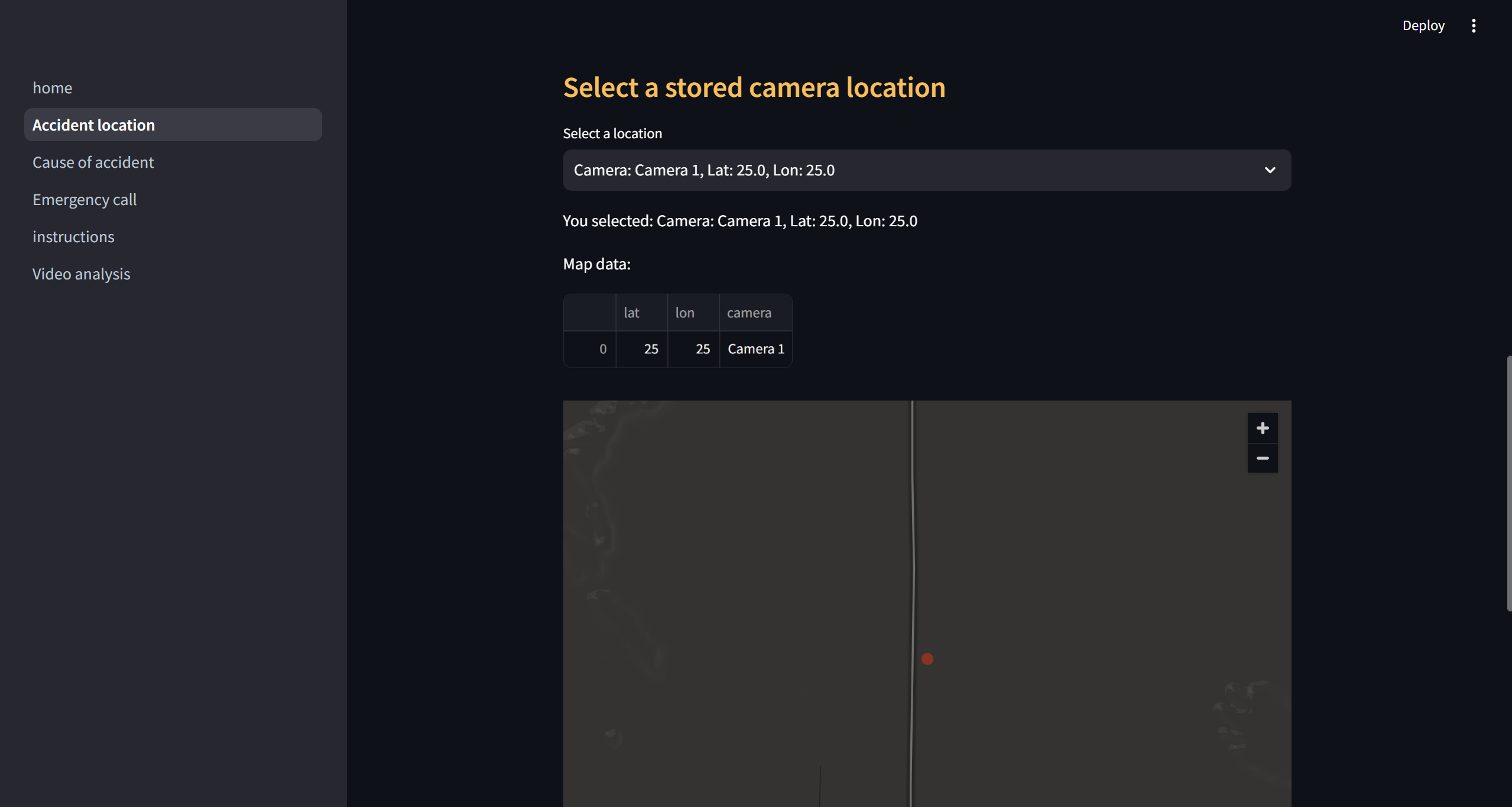Click the row index 0 cell
Image resolution: width=1512 pixels, height=807 pixels.
(590, 349)
